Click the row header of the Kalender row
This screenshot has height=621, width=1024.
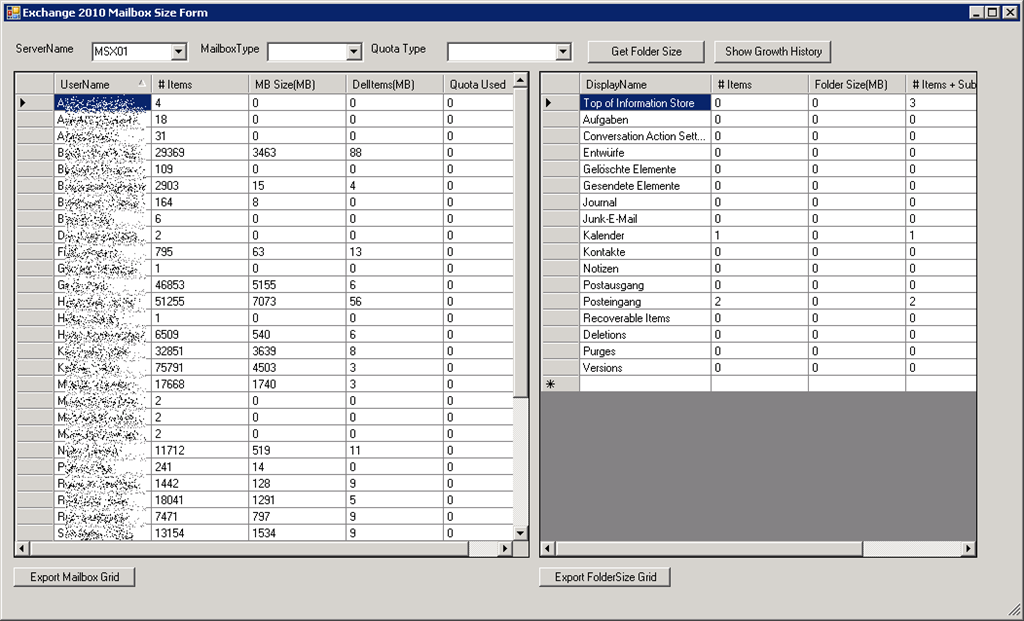pos(560,235)
